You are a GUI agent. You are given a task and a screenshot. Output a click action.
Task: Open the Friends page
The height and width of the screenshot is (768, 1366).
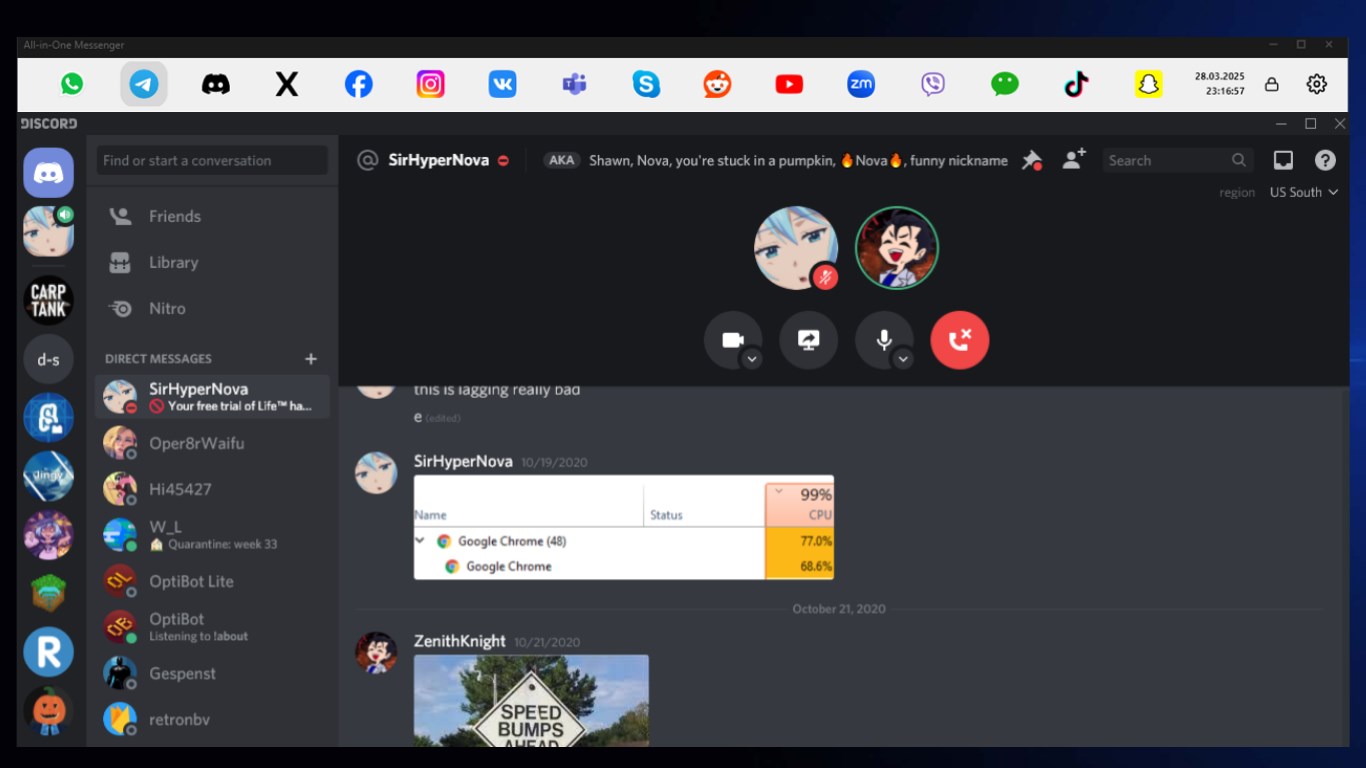(175, 216)
